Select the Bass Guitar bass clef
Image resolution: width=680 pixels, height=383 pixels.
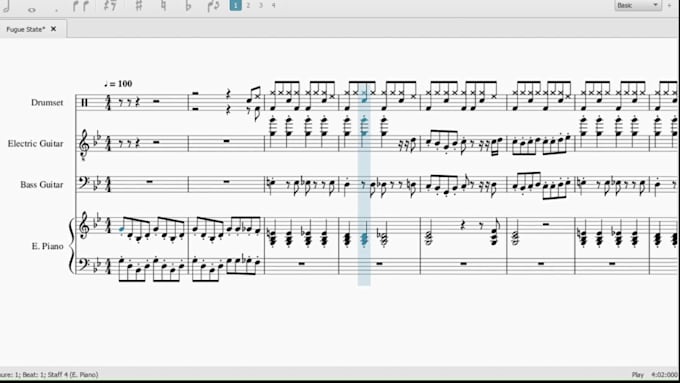click(84, 183)
